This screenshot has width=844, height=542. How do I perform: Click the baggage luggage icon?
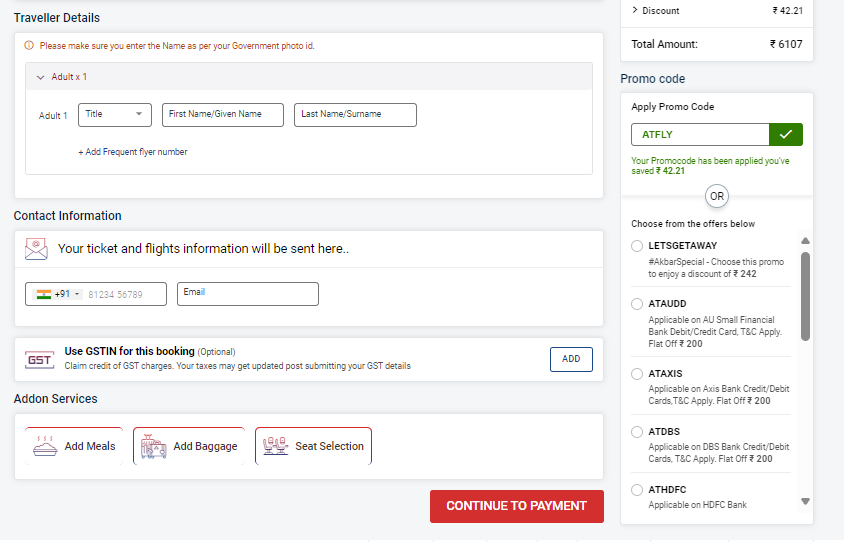tap(154, 446)
